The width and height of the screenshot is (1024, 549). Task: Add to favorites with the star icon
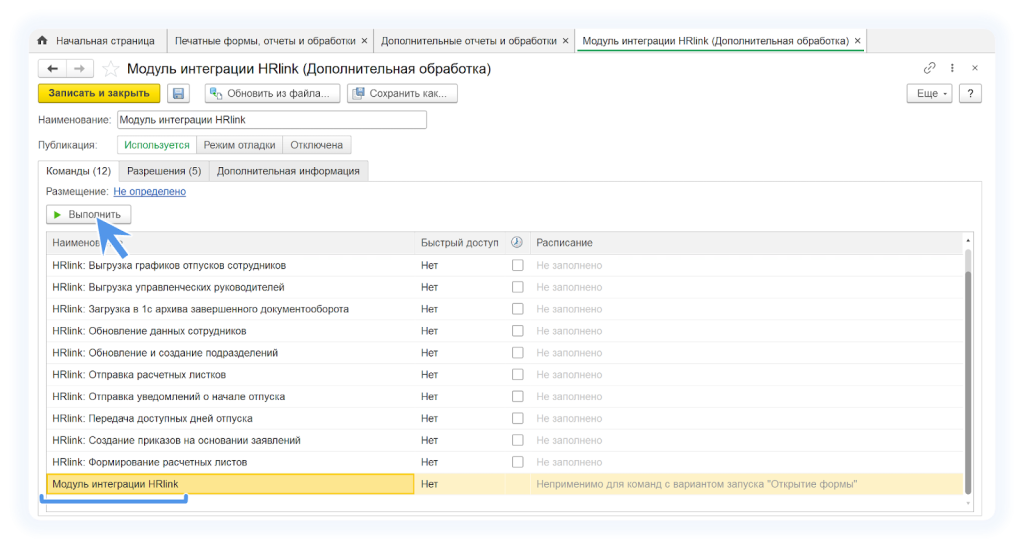[x=111, y=69]
